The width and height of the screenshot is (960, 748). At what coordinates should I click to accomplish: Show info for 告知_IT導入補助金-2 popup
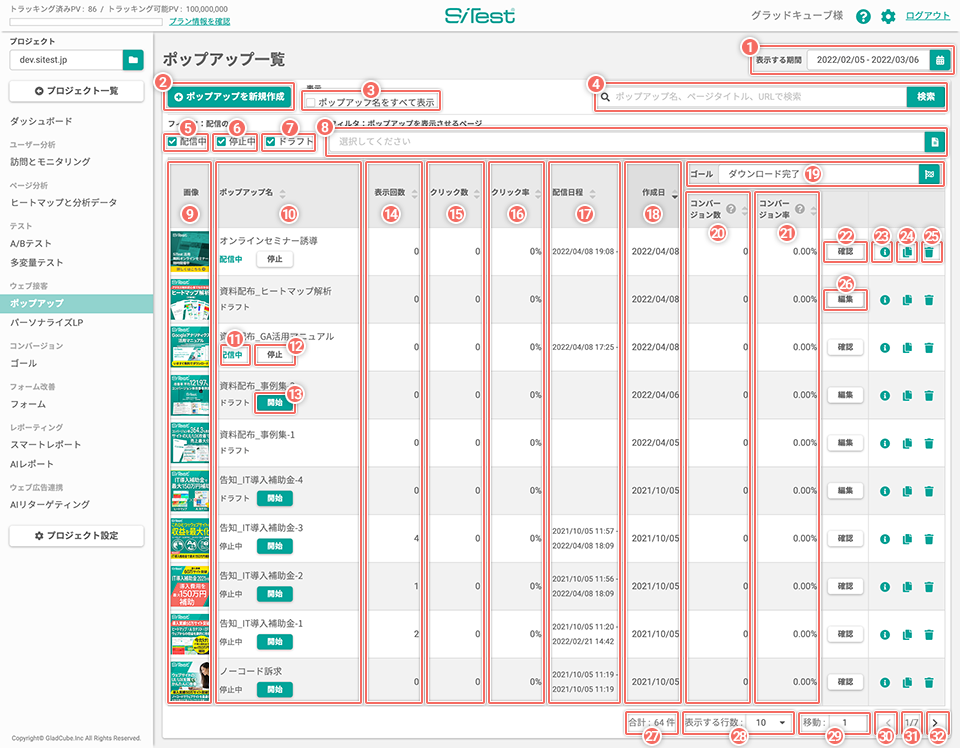[x=885, y=586]
